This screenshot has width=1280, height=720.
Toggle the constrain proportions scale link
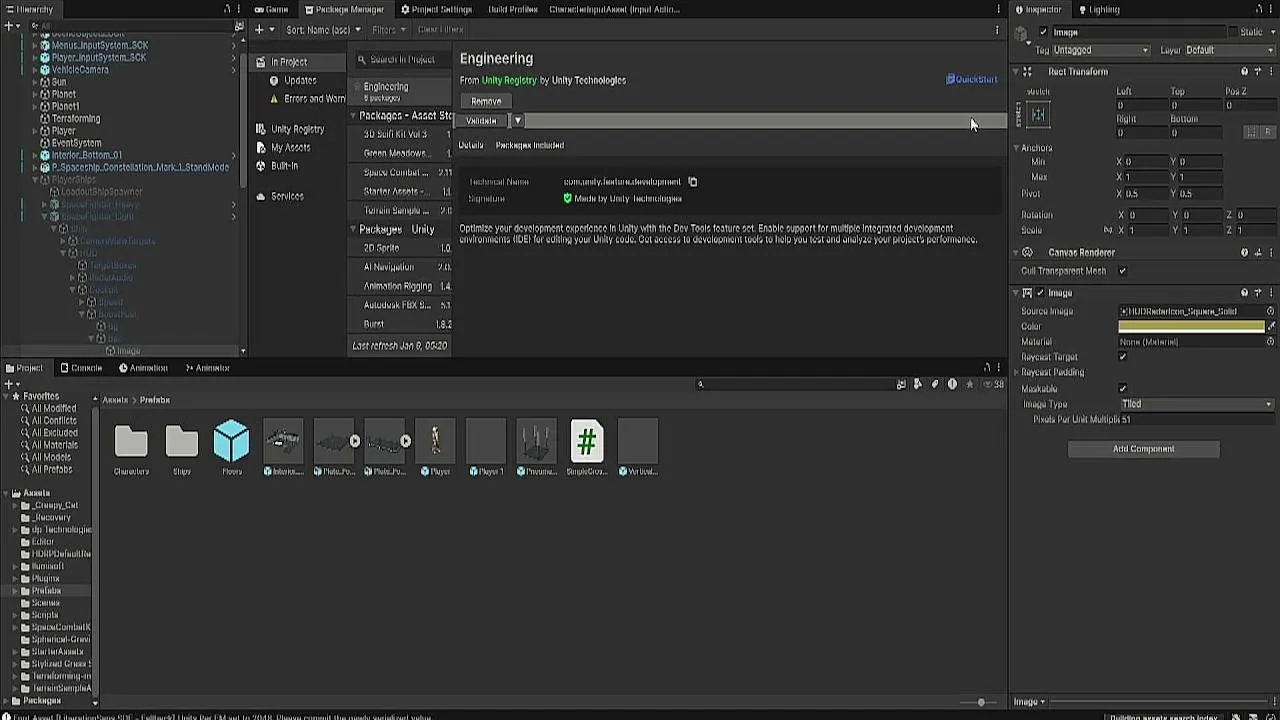coord(1108,230)
